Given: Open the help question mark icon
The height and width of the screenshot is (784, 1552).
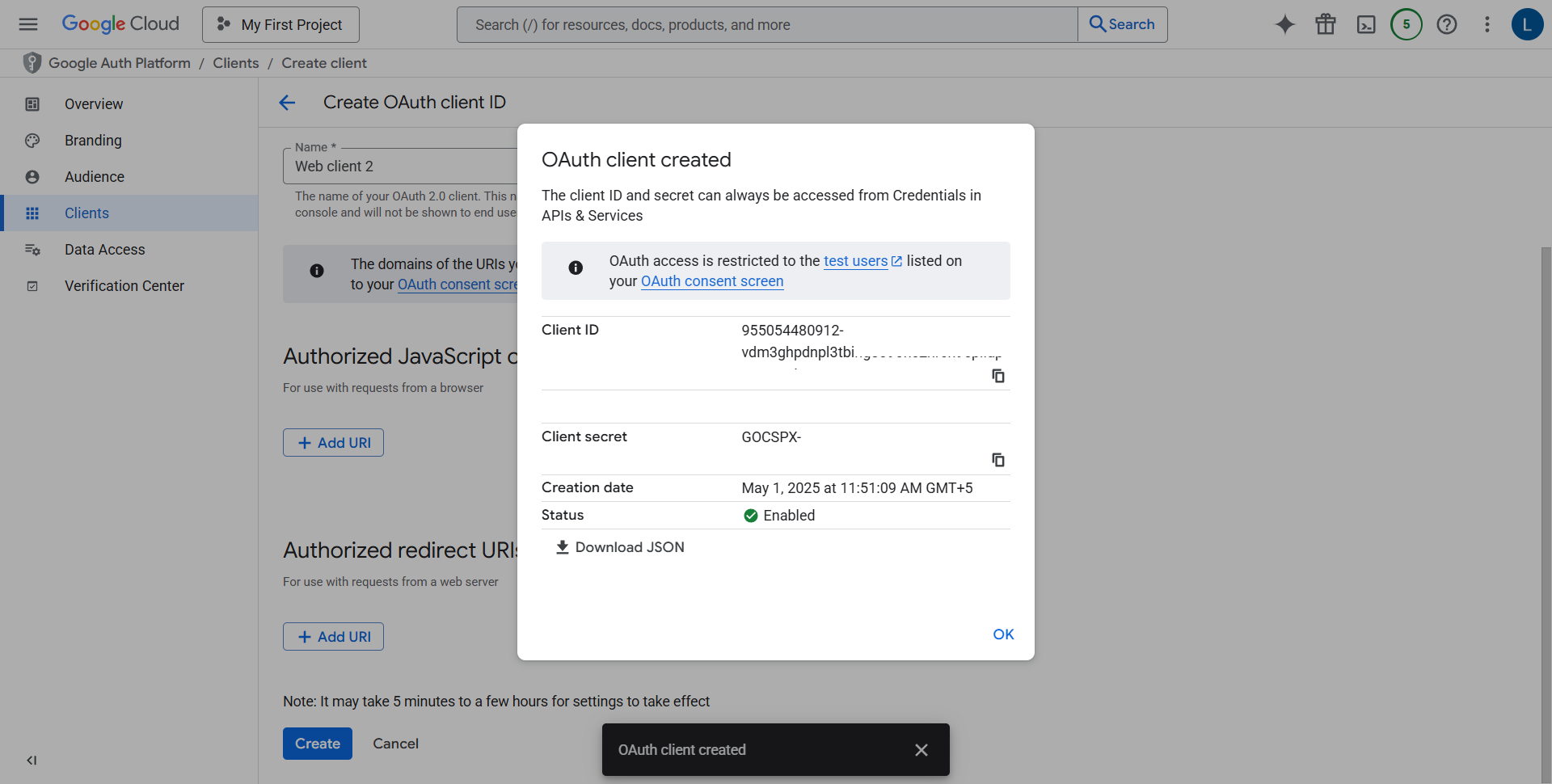Looking at the screenshot, I should coord(1447,24).
